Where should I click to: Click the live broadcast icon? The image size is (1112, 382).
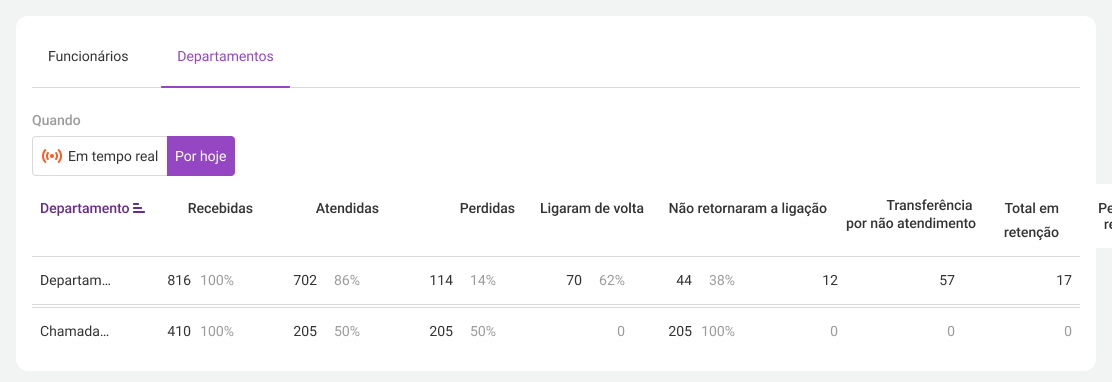(x=52, y=156)
